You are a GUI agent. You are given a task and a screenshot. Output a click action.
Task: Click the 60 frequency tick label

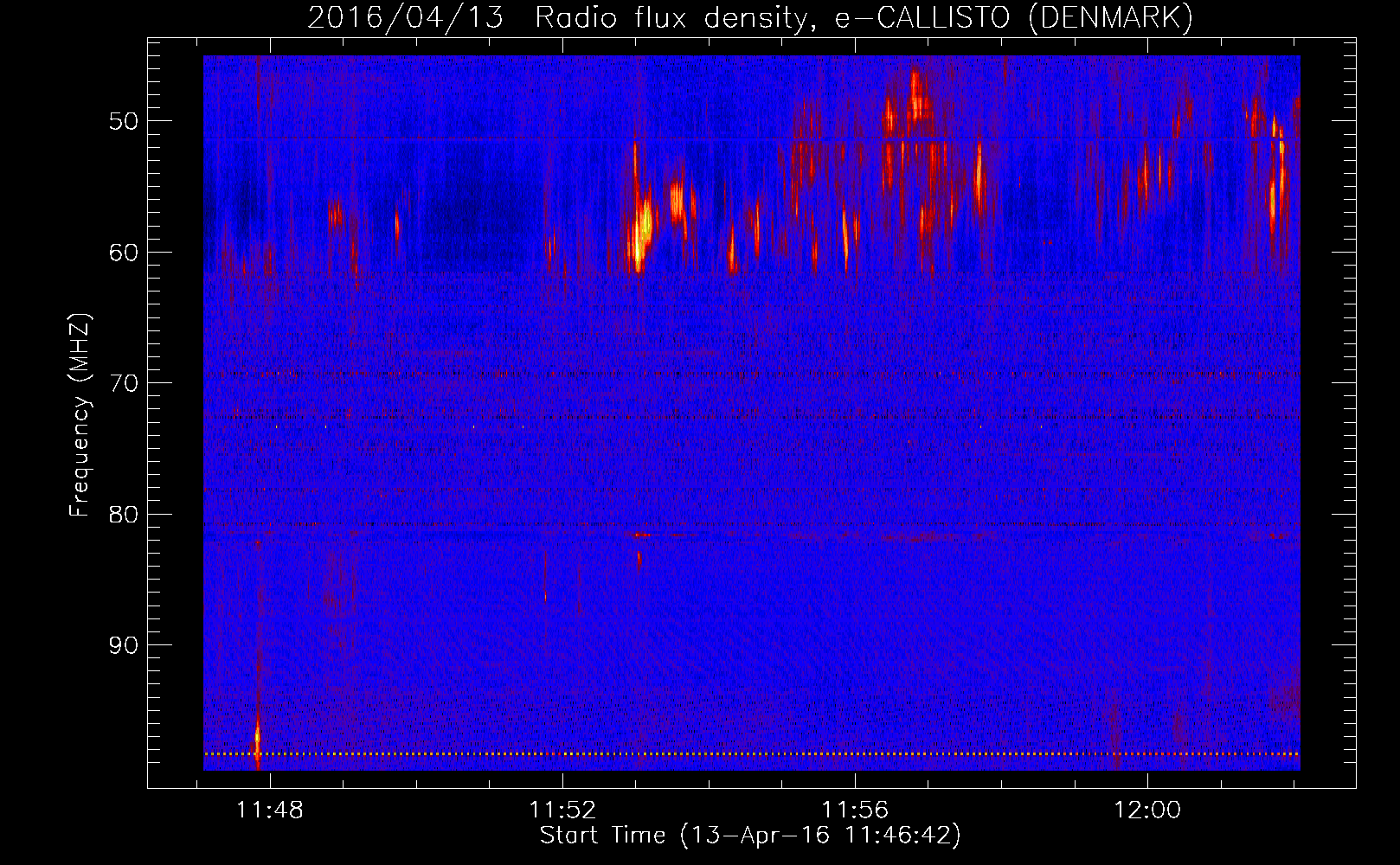click(124, 252)
